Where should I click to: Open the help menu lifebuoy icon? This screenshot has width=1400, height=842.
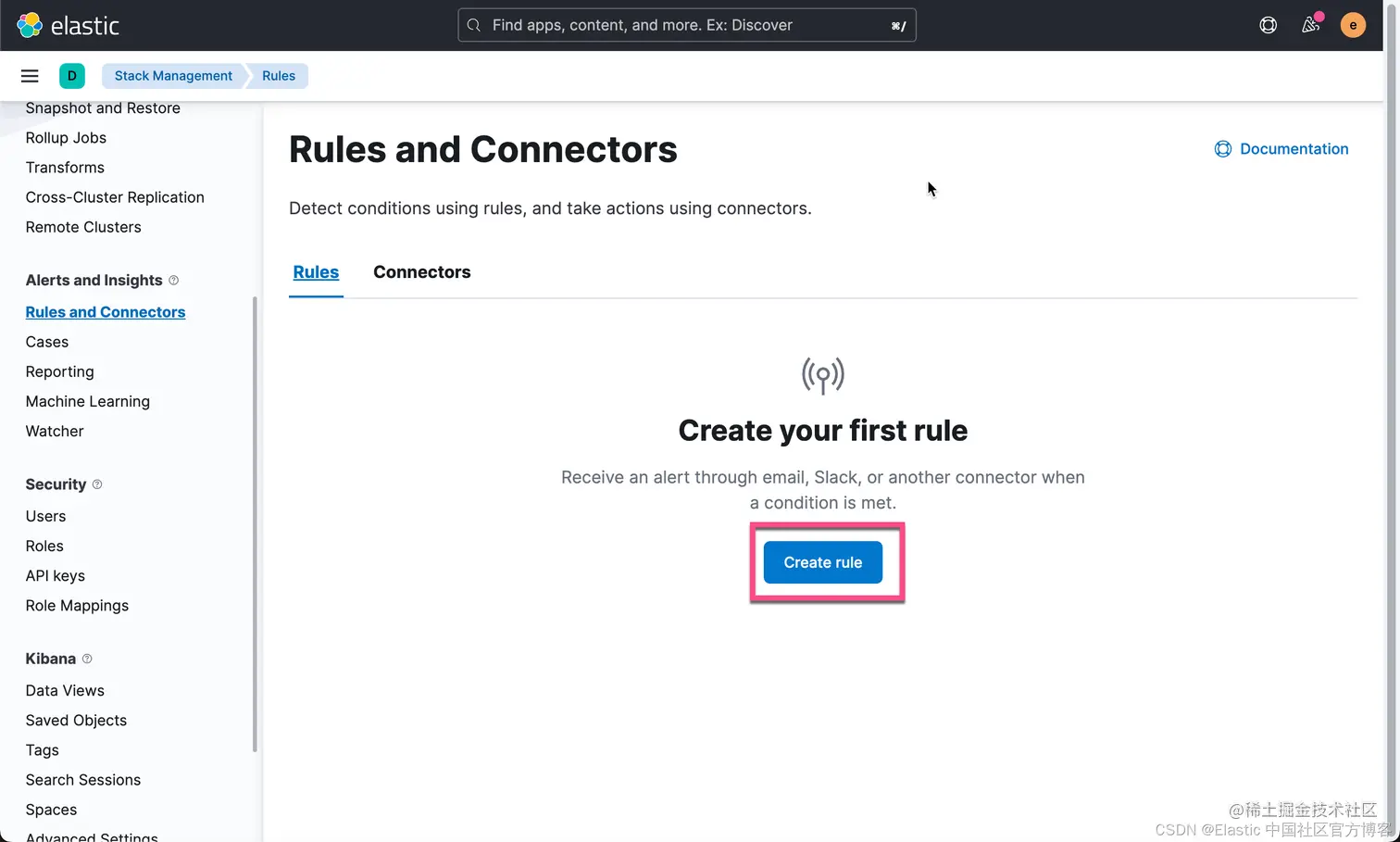pyautogui.click(x=1269, y=25)
